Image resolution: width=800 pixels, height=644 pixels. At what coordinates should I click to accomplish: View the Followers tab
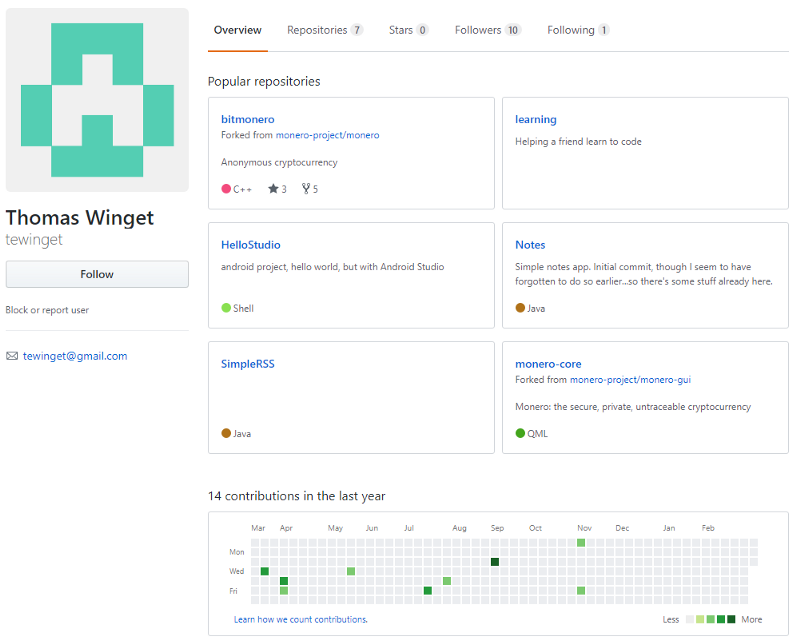click(x=487, y=30)
